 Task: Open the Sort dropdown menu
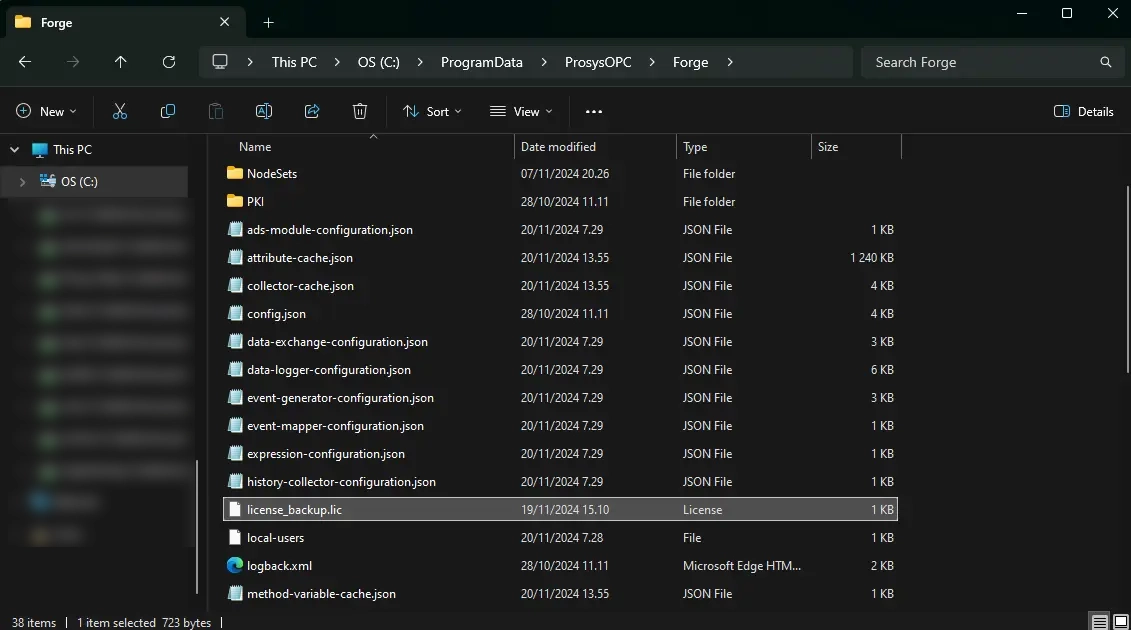[x=432, y=111]
